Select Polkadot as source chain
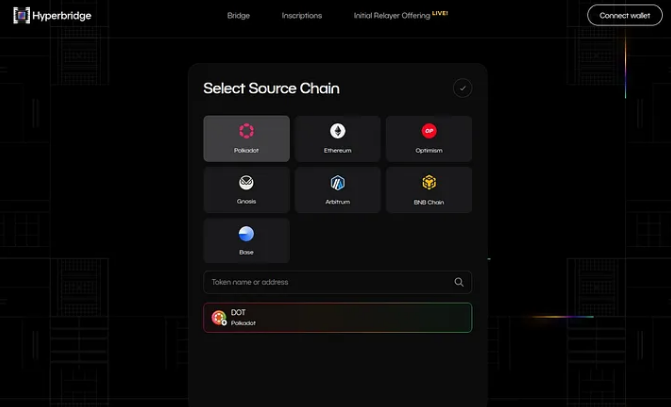This screenshot has height=407, width=671. 246,139
